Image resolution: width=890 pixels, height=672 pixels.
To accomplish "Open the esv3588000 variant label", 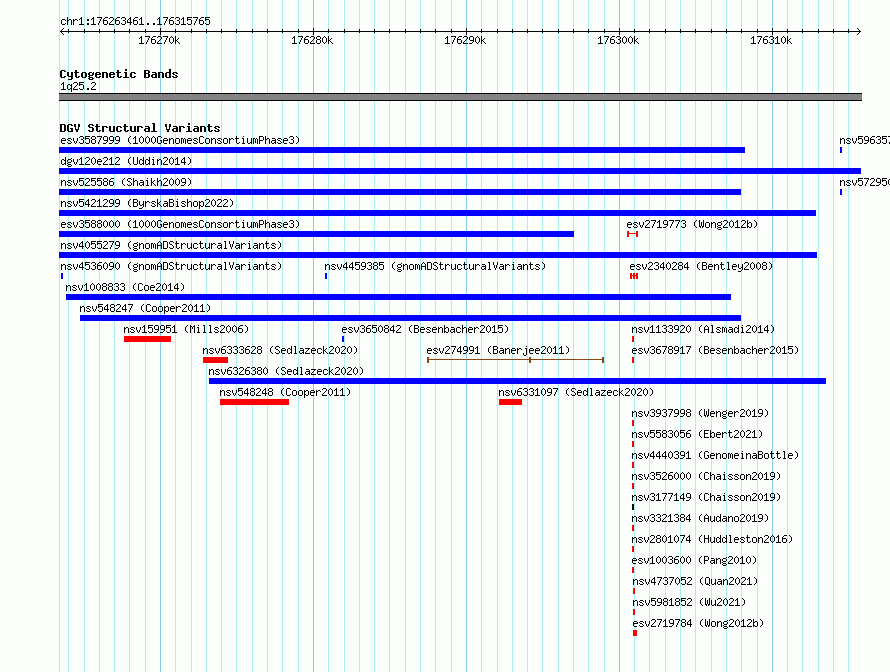I will [x=180, y=224].
